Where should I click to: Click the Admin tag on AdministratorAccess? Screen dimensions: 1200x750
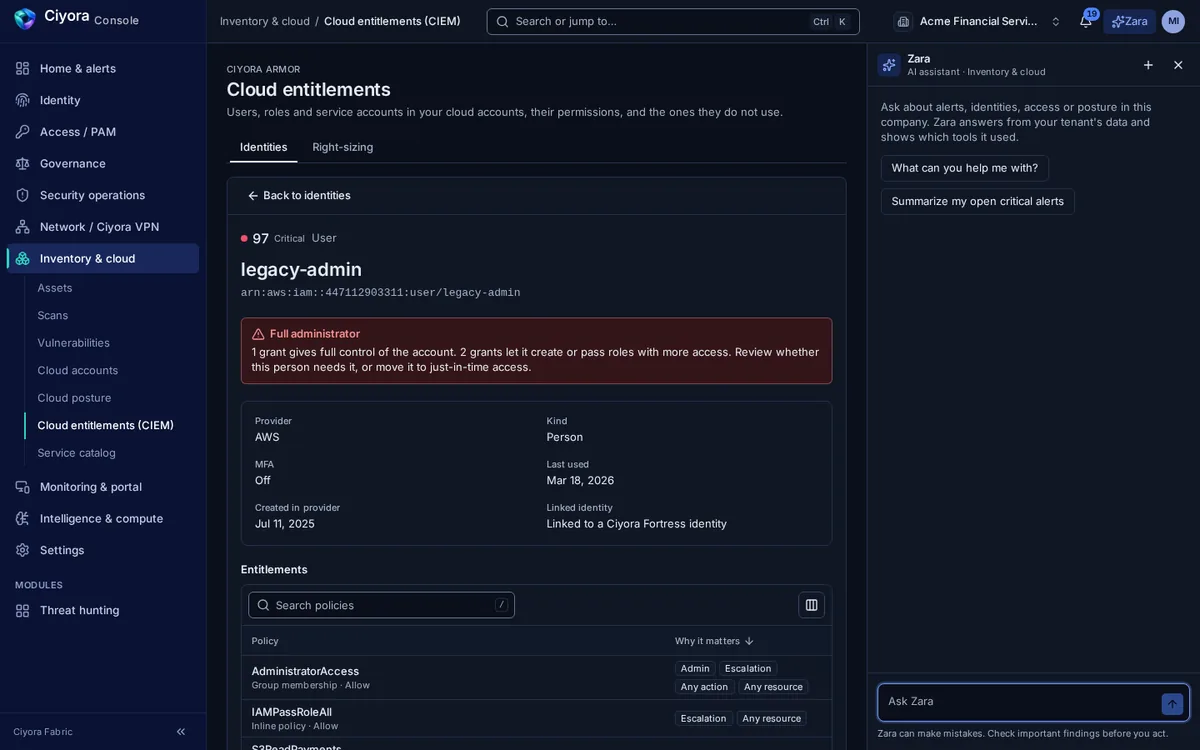695,669
